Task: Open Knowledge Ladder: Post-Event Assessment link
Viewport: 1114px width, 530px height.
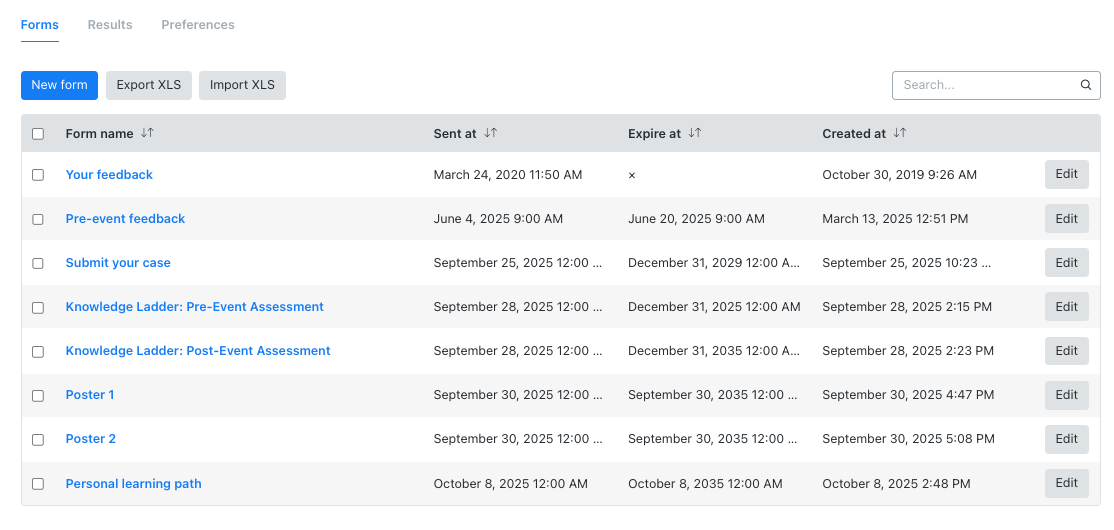Action: (198, 351)
